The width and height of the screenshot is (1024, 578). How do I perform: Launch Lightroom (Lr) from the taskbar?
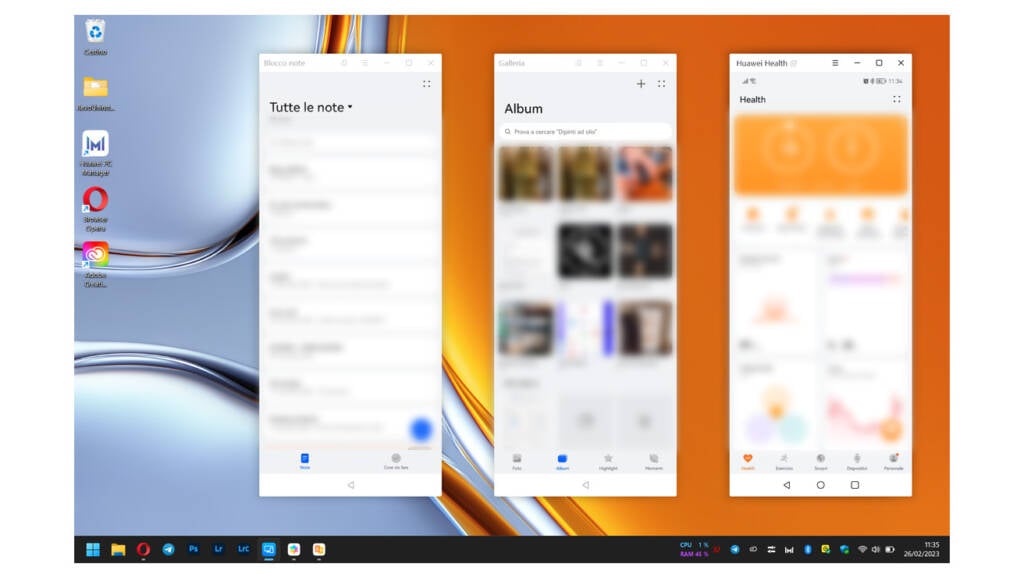tap(218, 549)
